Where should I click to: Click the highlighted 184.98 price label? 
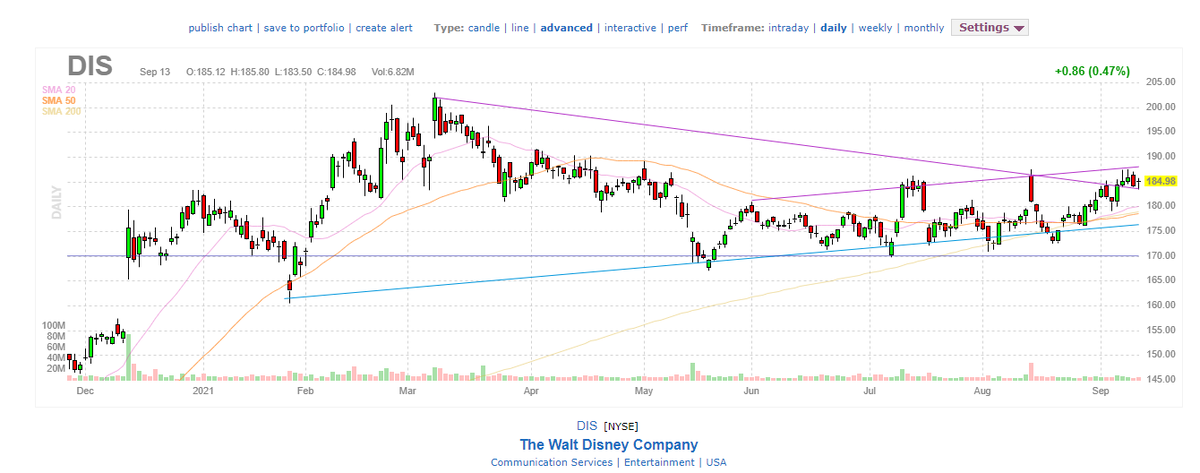click(1161, 181)
